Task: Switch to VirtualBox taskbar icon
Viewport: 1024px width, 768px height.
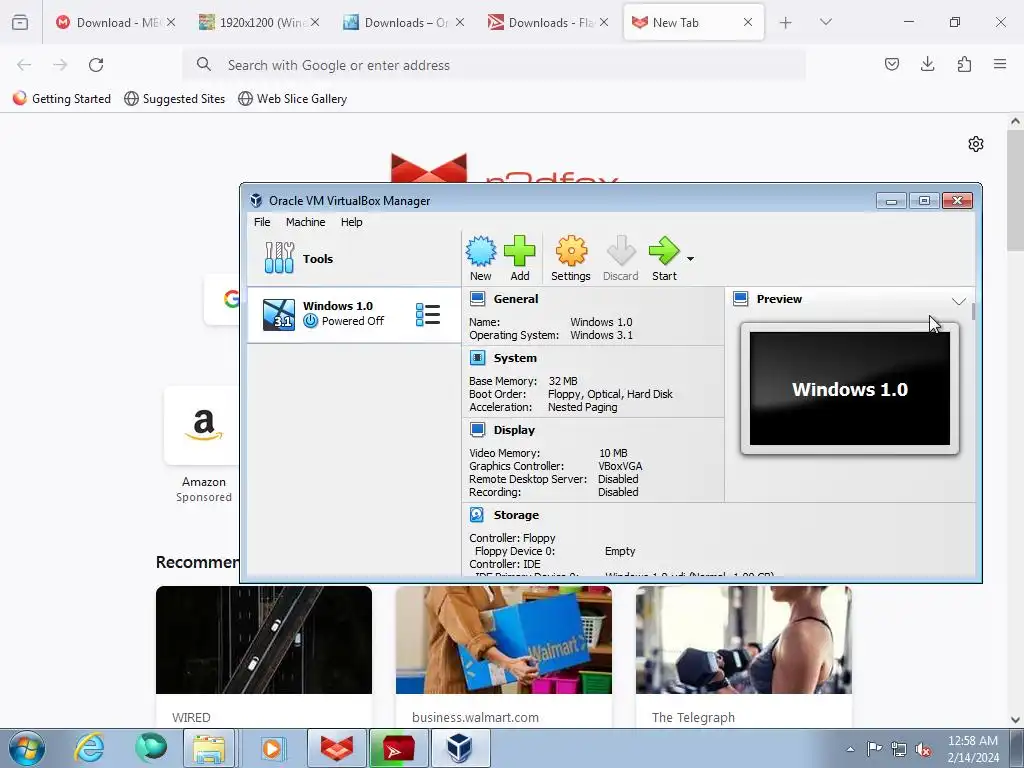Action: point(460,748)
